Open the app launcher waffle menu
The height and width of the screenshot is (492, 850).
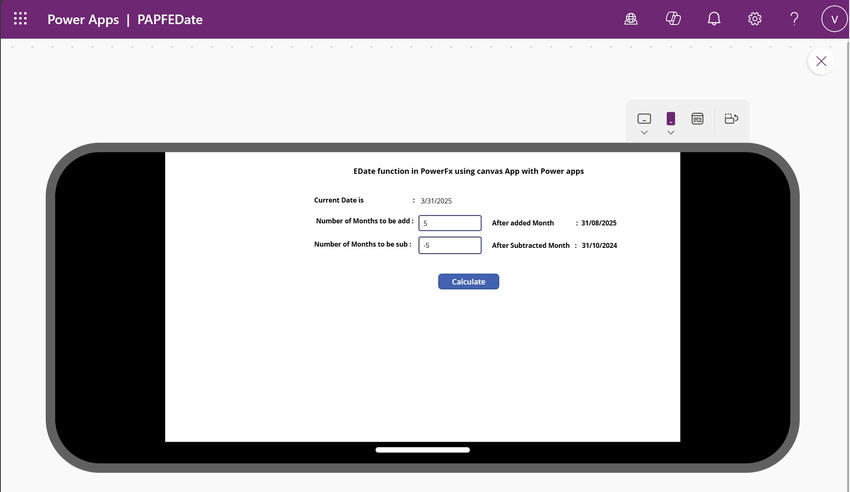tap(20, 19)
